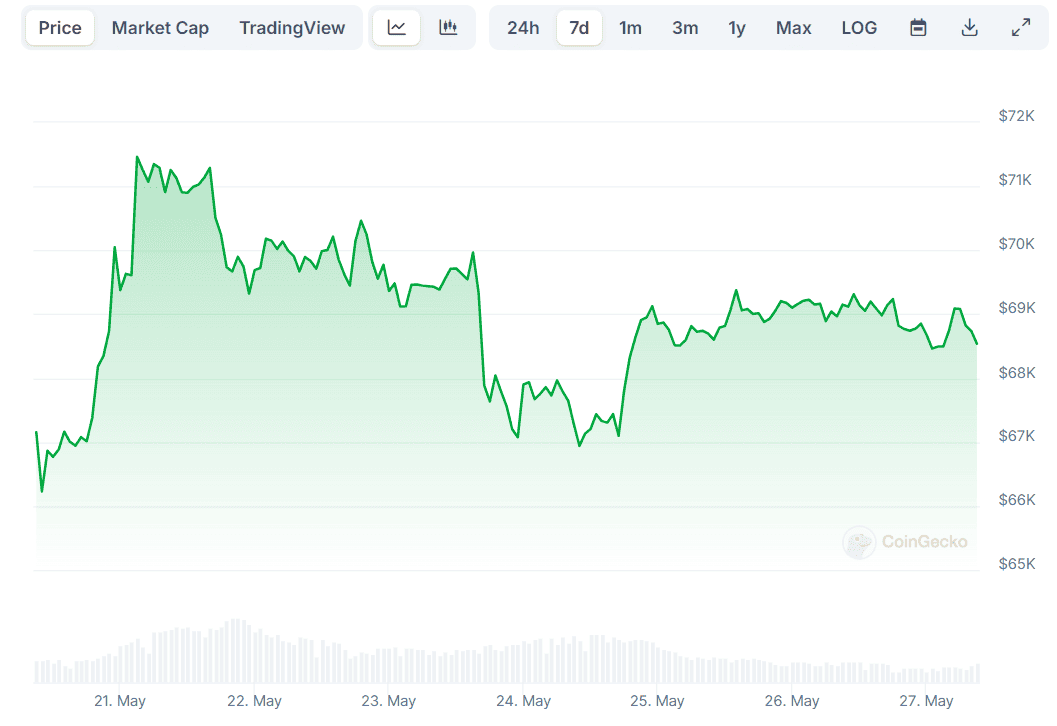This screenshot has width=1057, height=726.
Task: Choose the 3m time range
Action: (685, 28)
